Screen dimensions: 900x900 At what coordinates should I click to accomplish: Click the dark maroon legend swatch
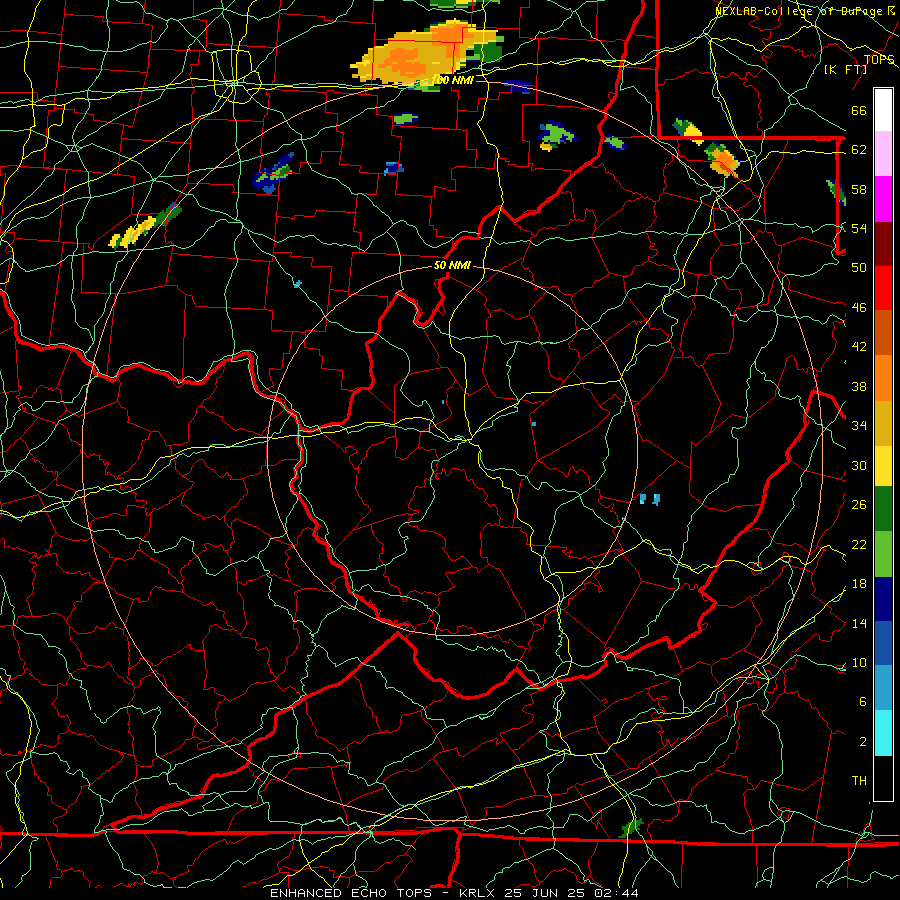click(883, 243)
